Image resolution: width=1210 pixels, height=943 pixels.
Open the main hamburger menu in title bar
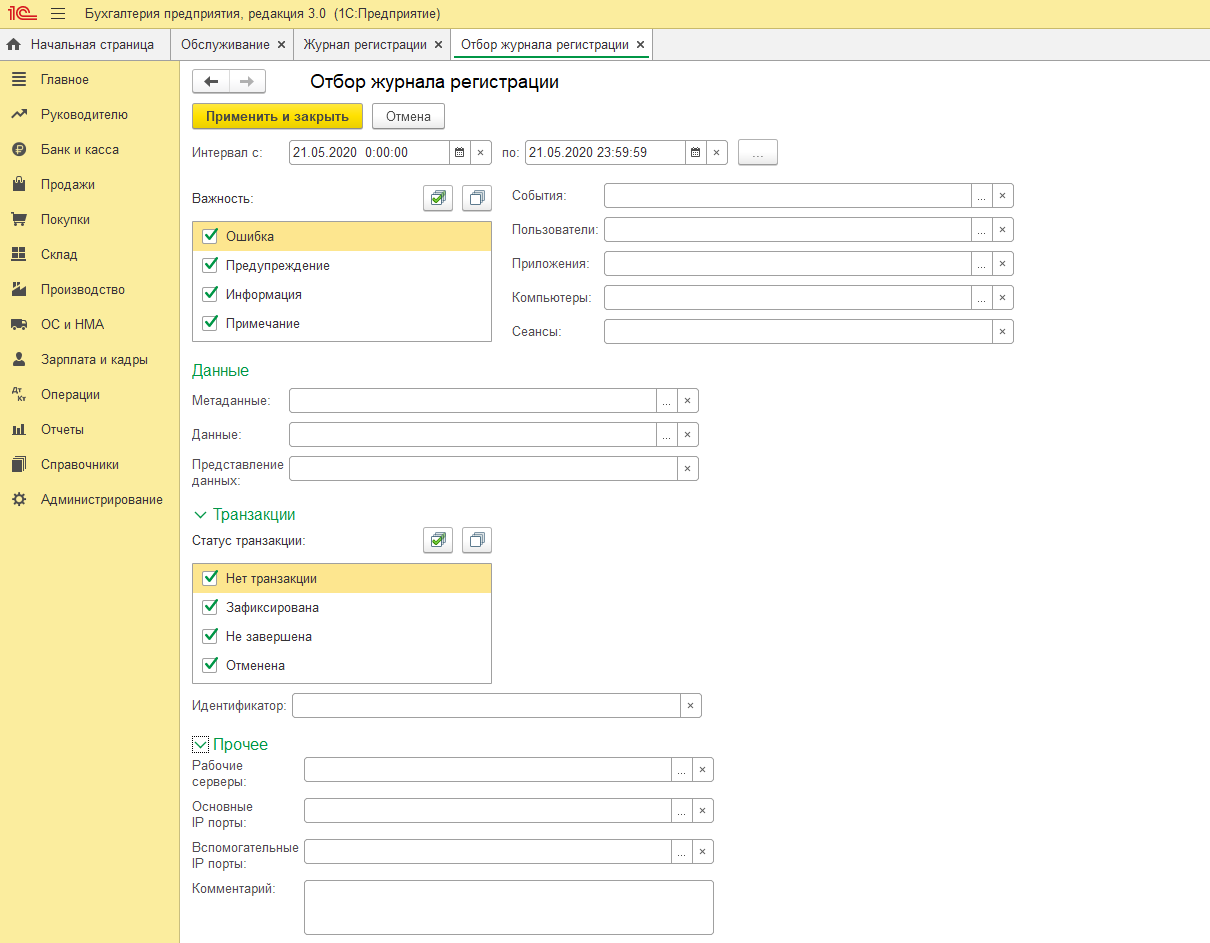click(x=58, y=14)
